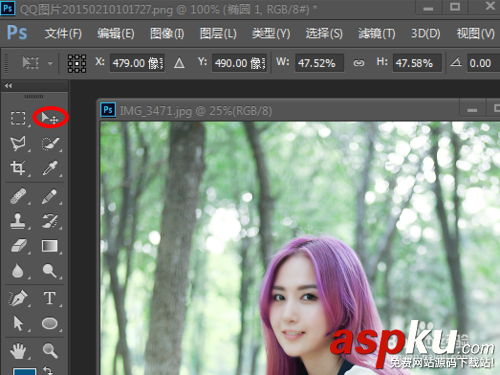The height and width of the screenshot is (375, 500).
Task: Click the Ps logo beside menu bar
Action: click(x=17, y=33)
